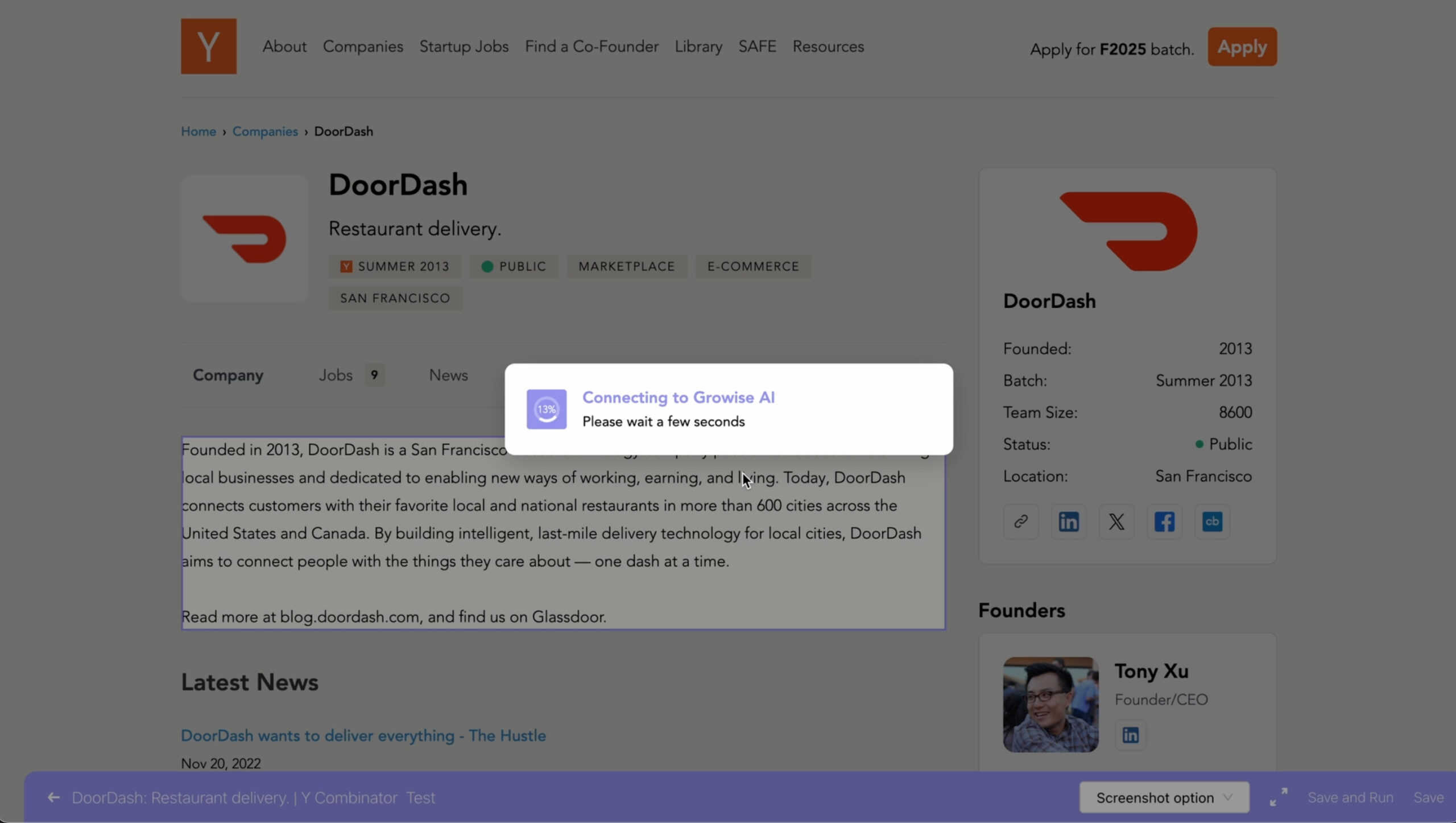The image size is (1456, 823).
Task: Click the SAN FRANCISCO tag
Action: 395,298
